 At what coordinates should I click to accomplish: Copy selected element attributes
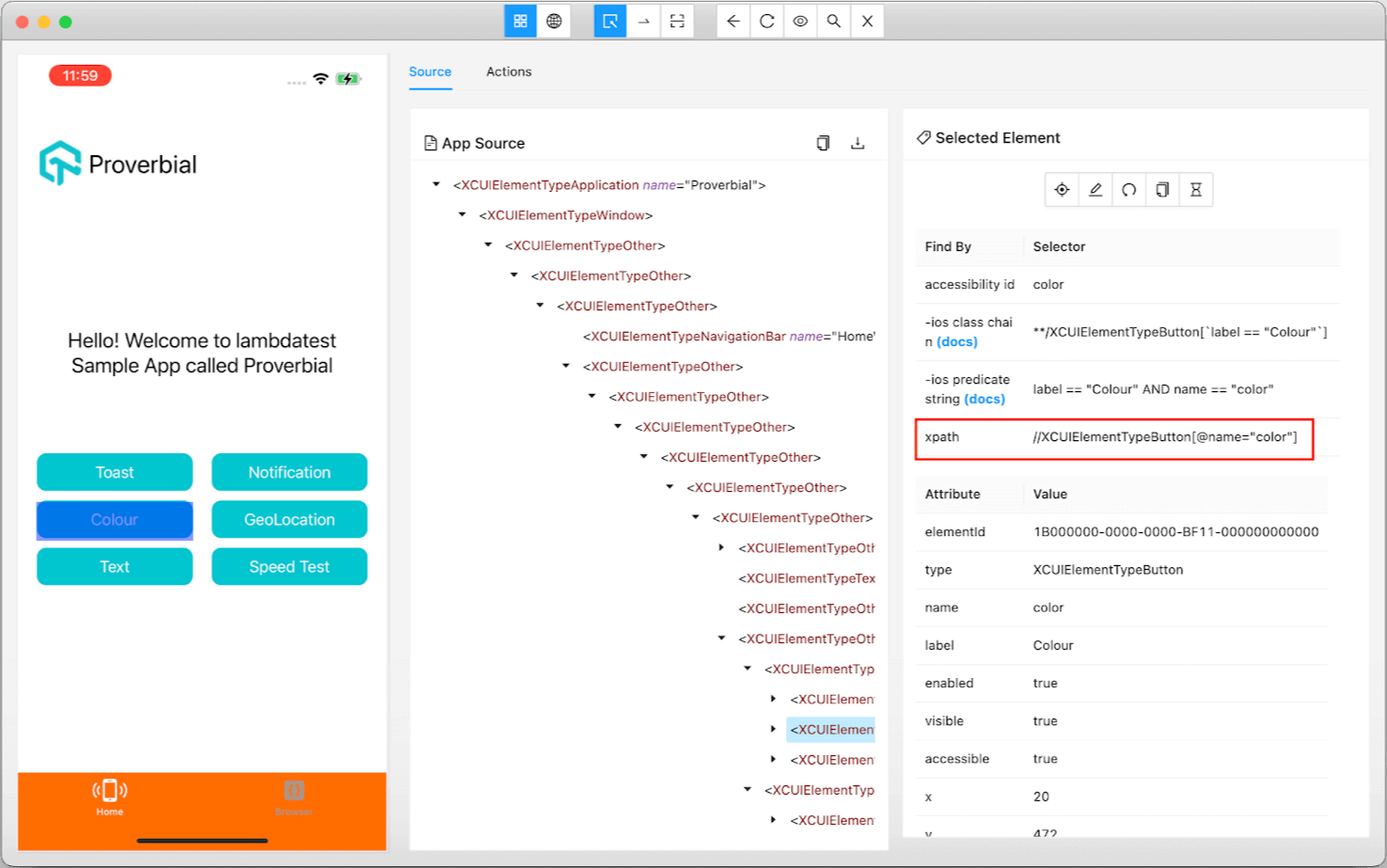[x=1161, y=189]
